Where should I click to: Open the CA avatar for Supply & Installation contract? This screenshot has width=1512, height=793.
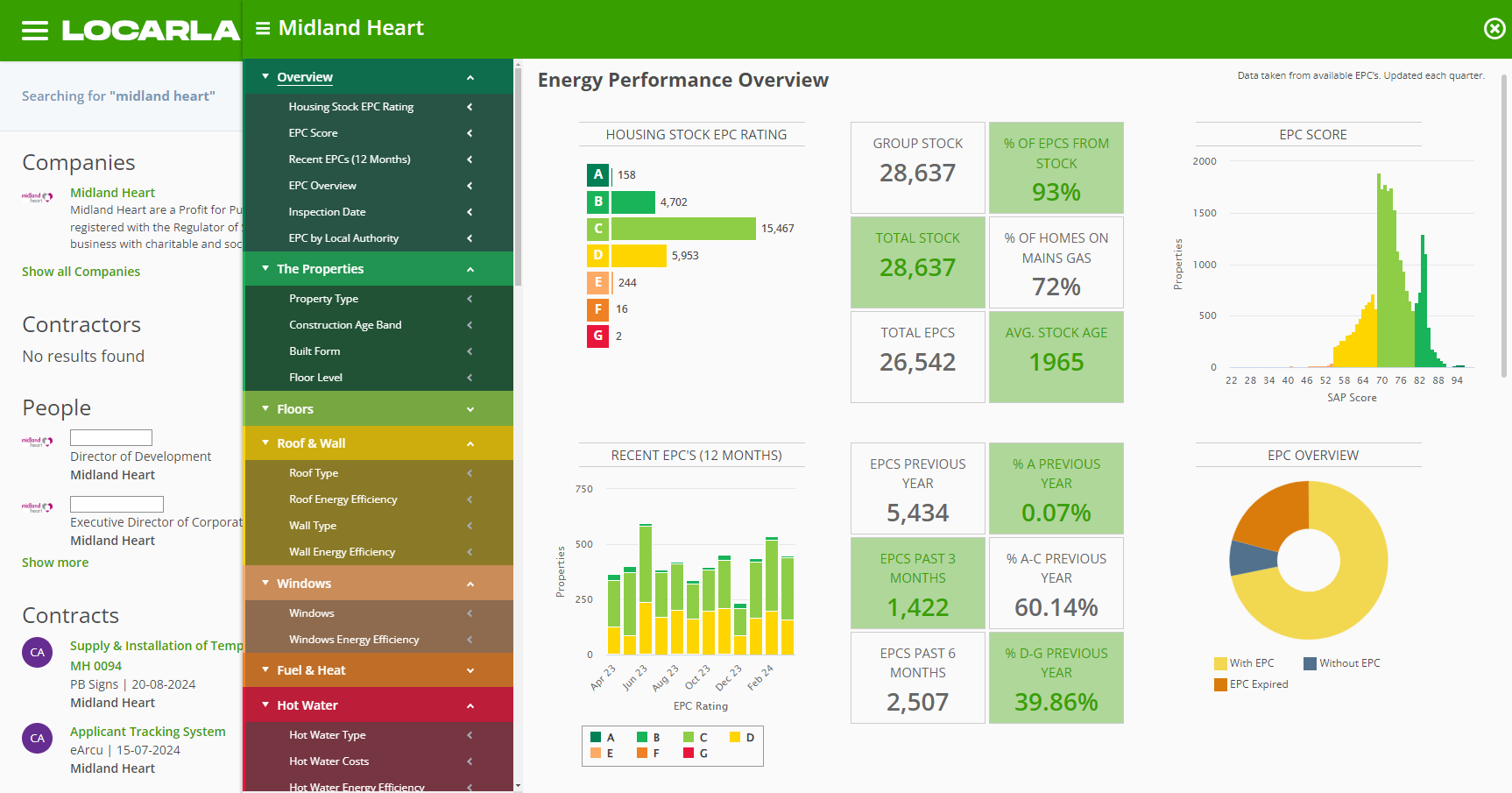click(38, 652)
